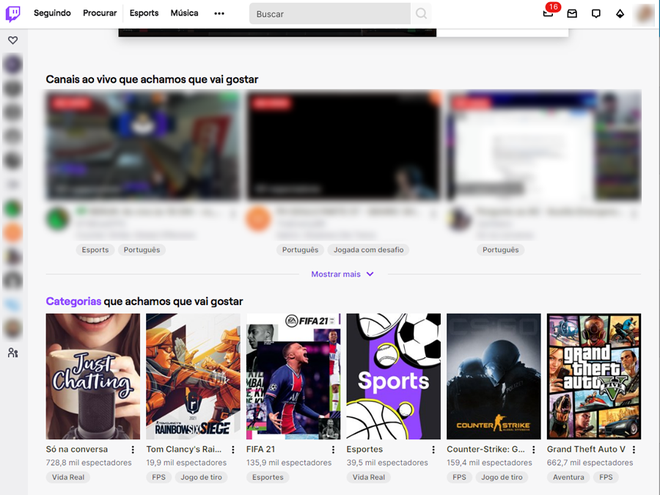The width and height of the screenshot is (660, 495).
Task: Click the Só na conversa title
Action: tap(77, 449)
